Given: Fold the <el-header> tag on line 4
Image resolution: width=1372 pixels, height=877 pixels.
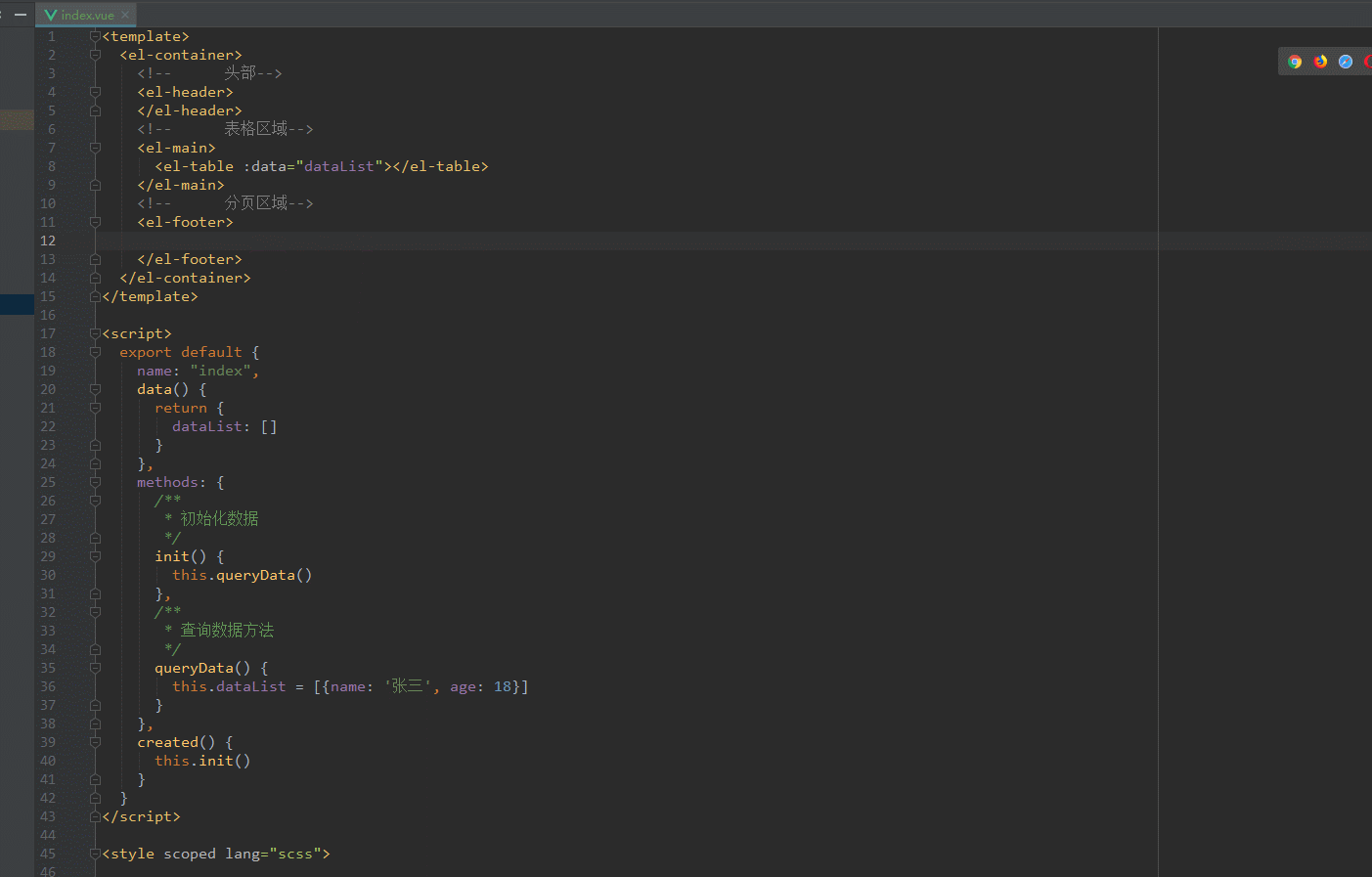Looking at the screenshot, I should point(95,92).
